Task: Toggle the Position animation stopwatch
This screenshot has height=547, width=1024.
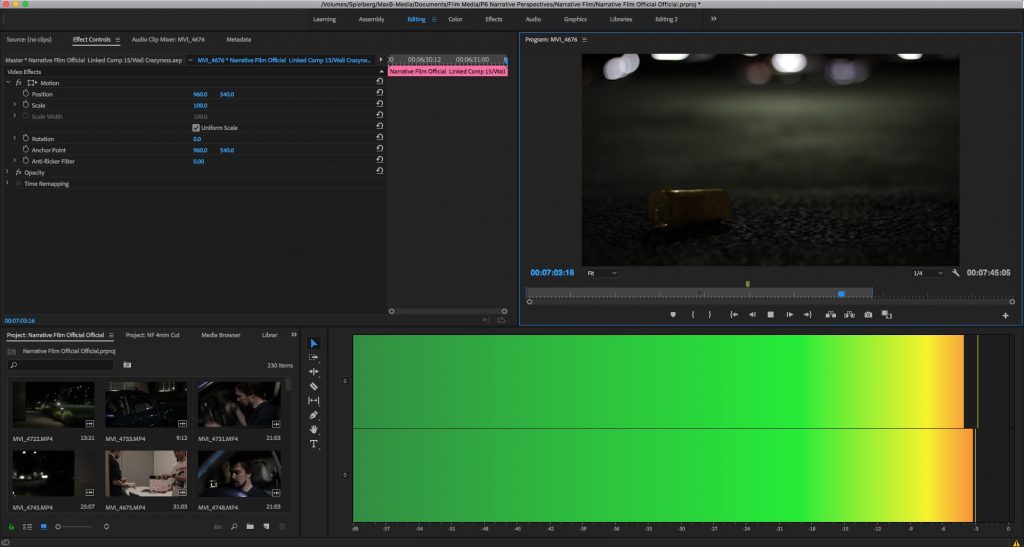Action: pyautogui.click(x=26, y=94)
